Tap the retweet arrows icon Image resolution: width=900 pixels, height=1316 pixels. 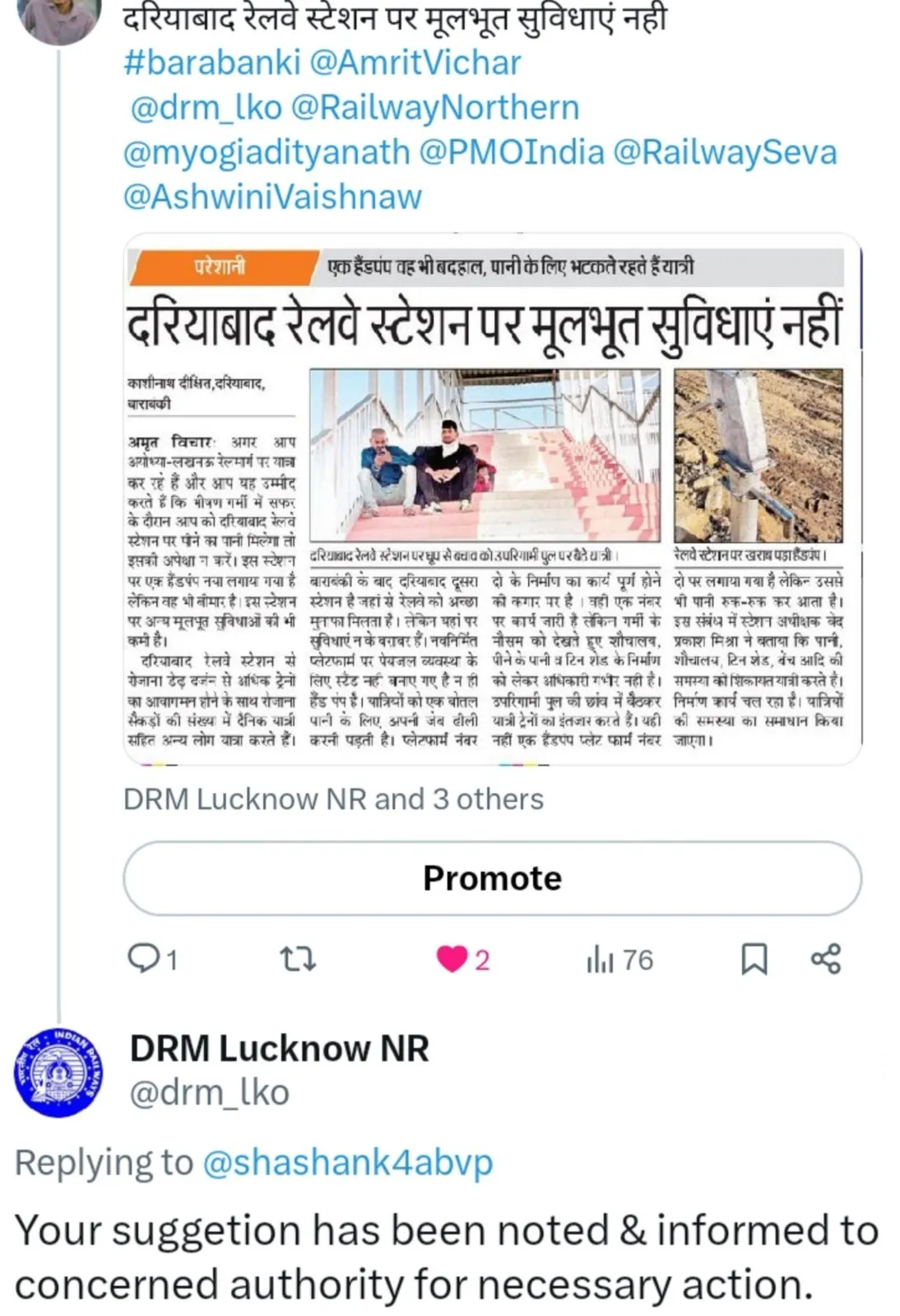[x=298, y=959]
